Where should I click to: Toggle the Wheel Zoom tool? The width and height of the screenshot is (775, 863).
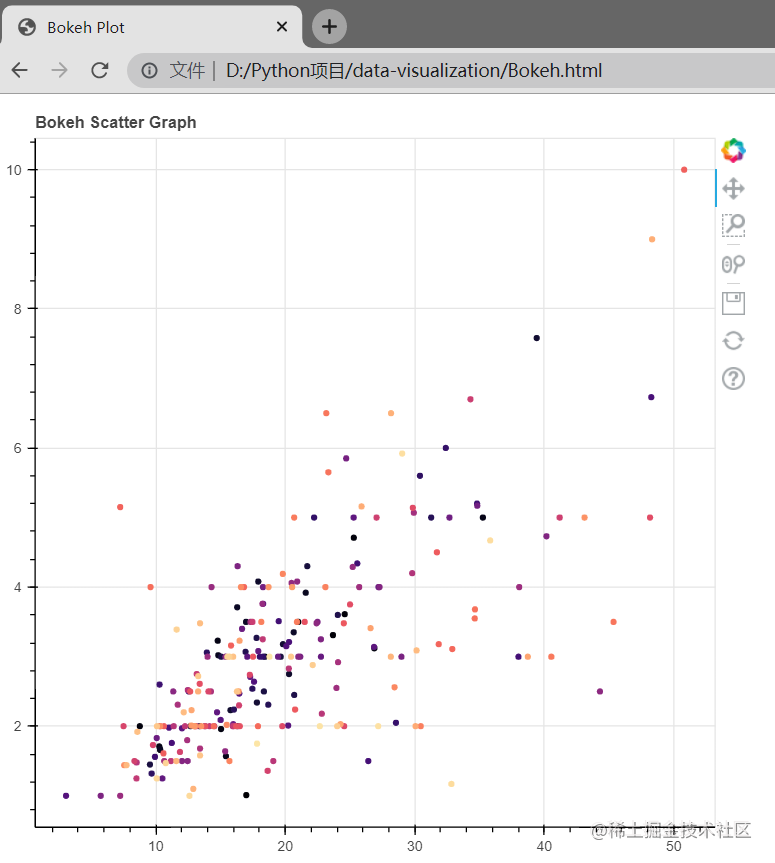pyautogui.click(x=733, y=264)
